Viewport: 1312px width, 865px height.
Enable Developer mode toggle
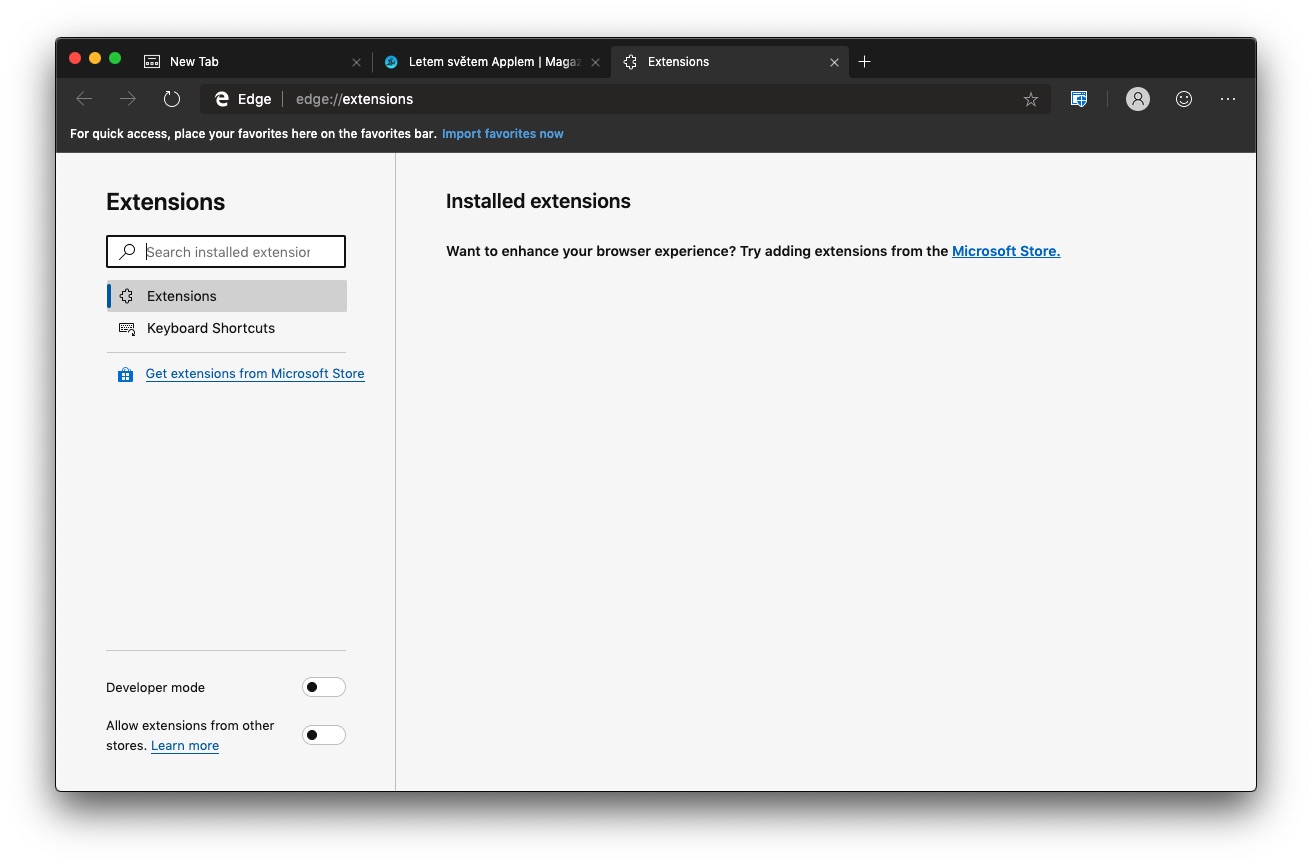(324, 687)
